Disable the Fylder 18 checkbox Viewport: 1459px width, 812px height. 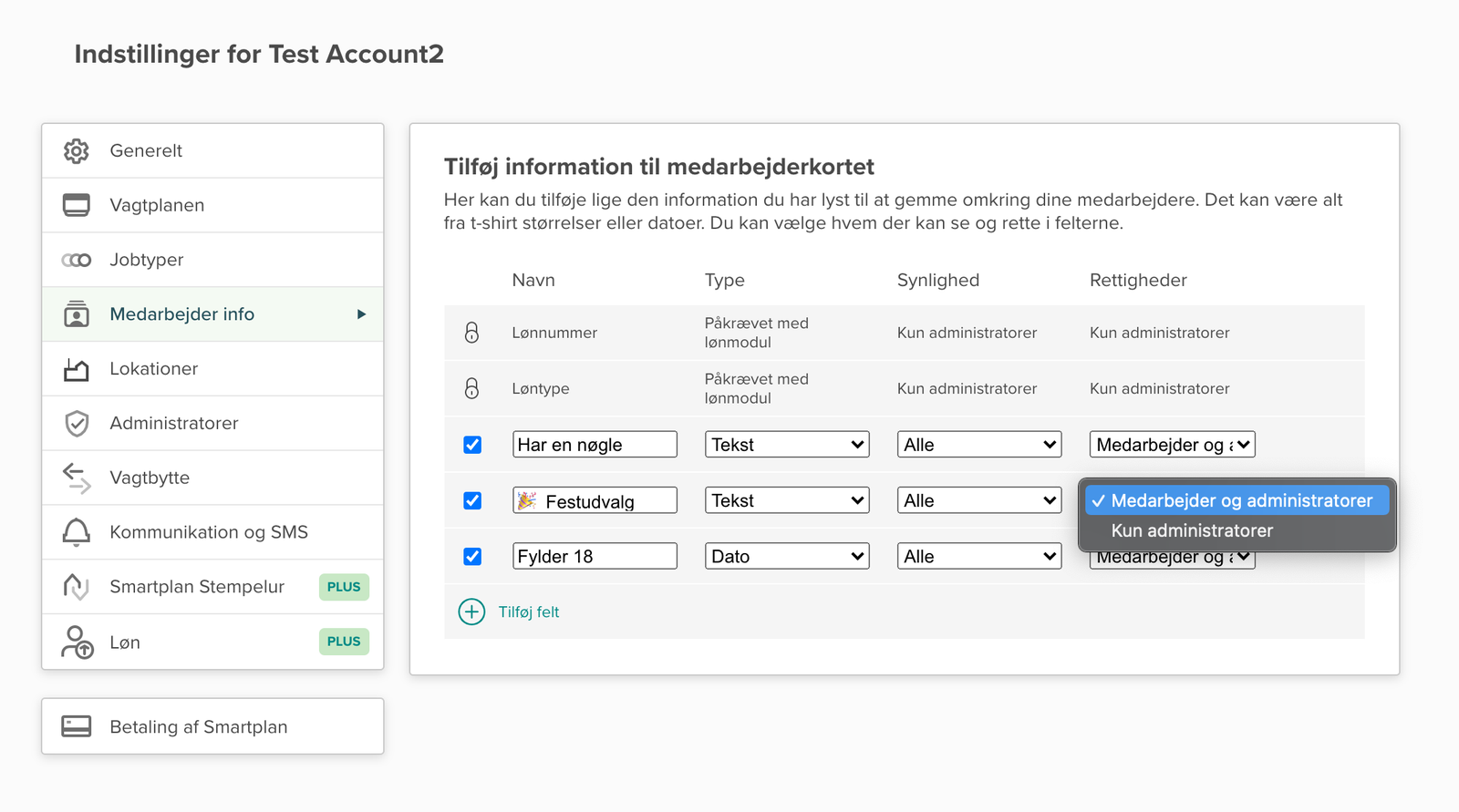click(x=472, y=556)
